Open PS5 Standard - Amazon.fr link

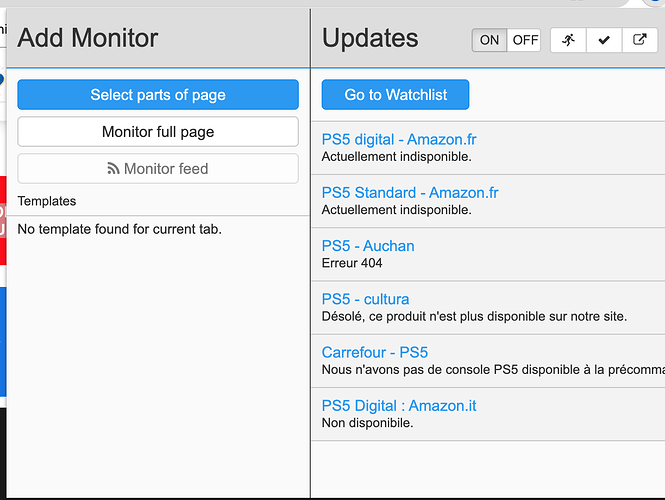(410, 193)
